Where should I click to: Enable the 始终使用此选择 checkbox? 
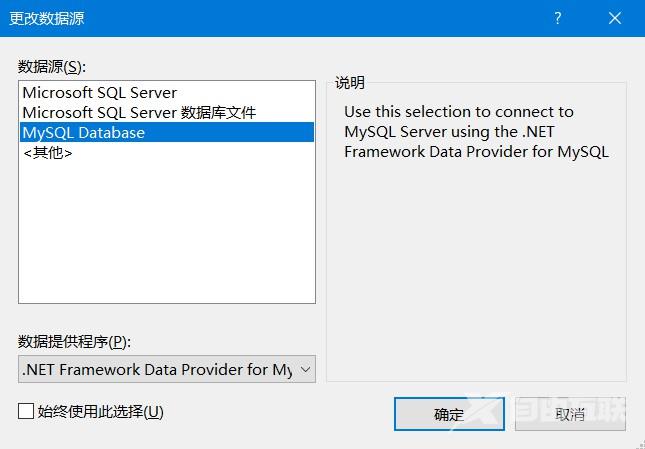[x=26, y=411]
